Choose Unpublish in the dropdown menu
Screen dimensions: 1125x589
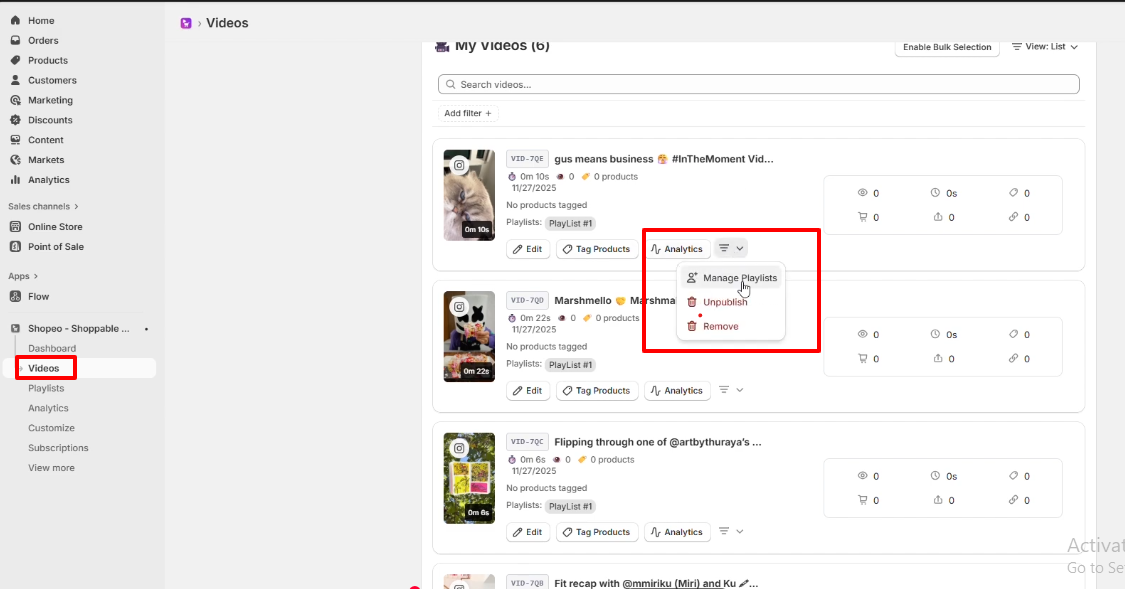click(724, 302)
